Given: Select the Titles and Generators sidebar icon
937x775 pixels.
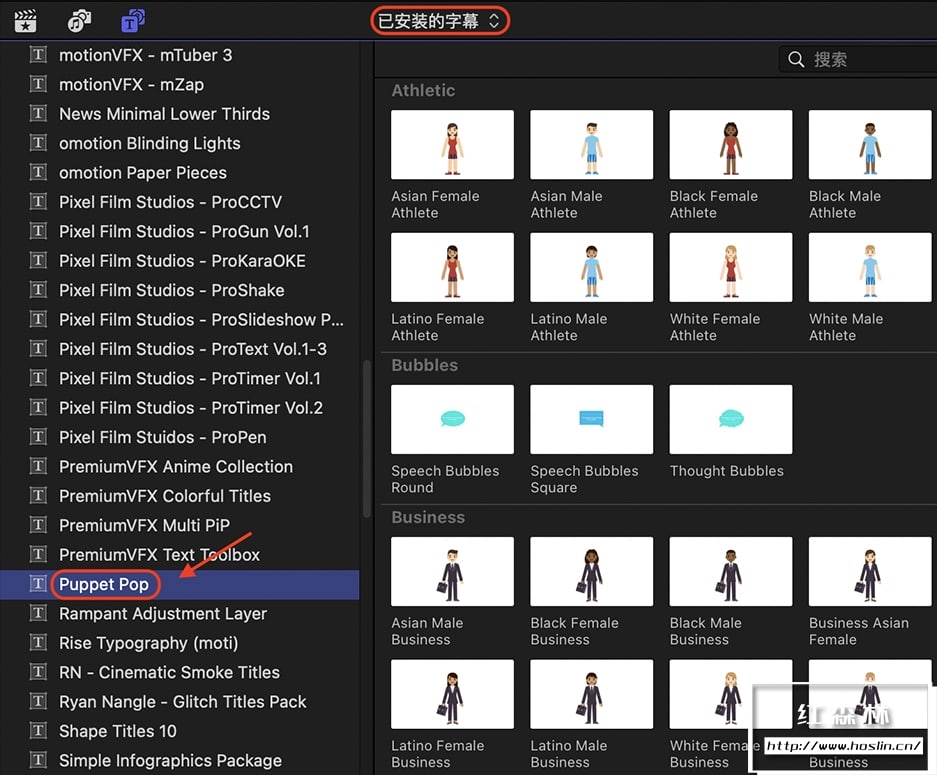Looking at the screenshot, I should pyautogui.click(x=132, y=20).
